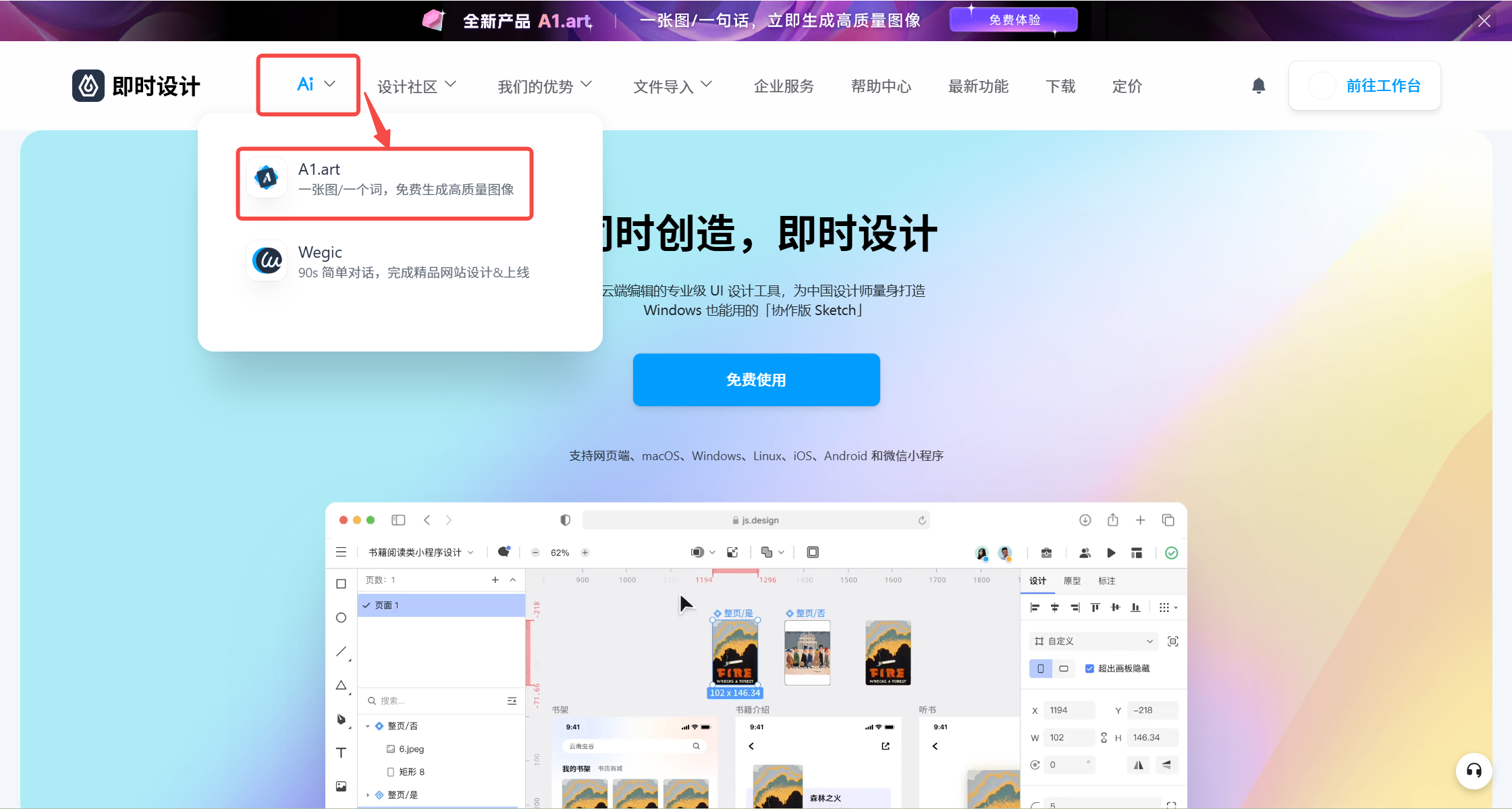The image size is (1512, 809).
Task: Select landscape orientation toggle
Action: point(1064,669)
